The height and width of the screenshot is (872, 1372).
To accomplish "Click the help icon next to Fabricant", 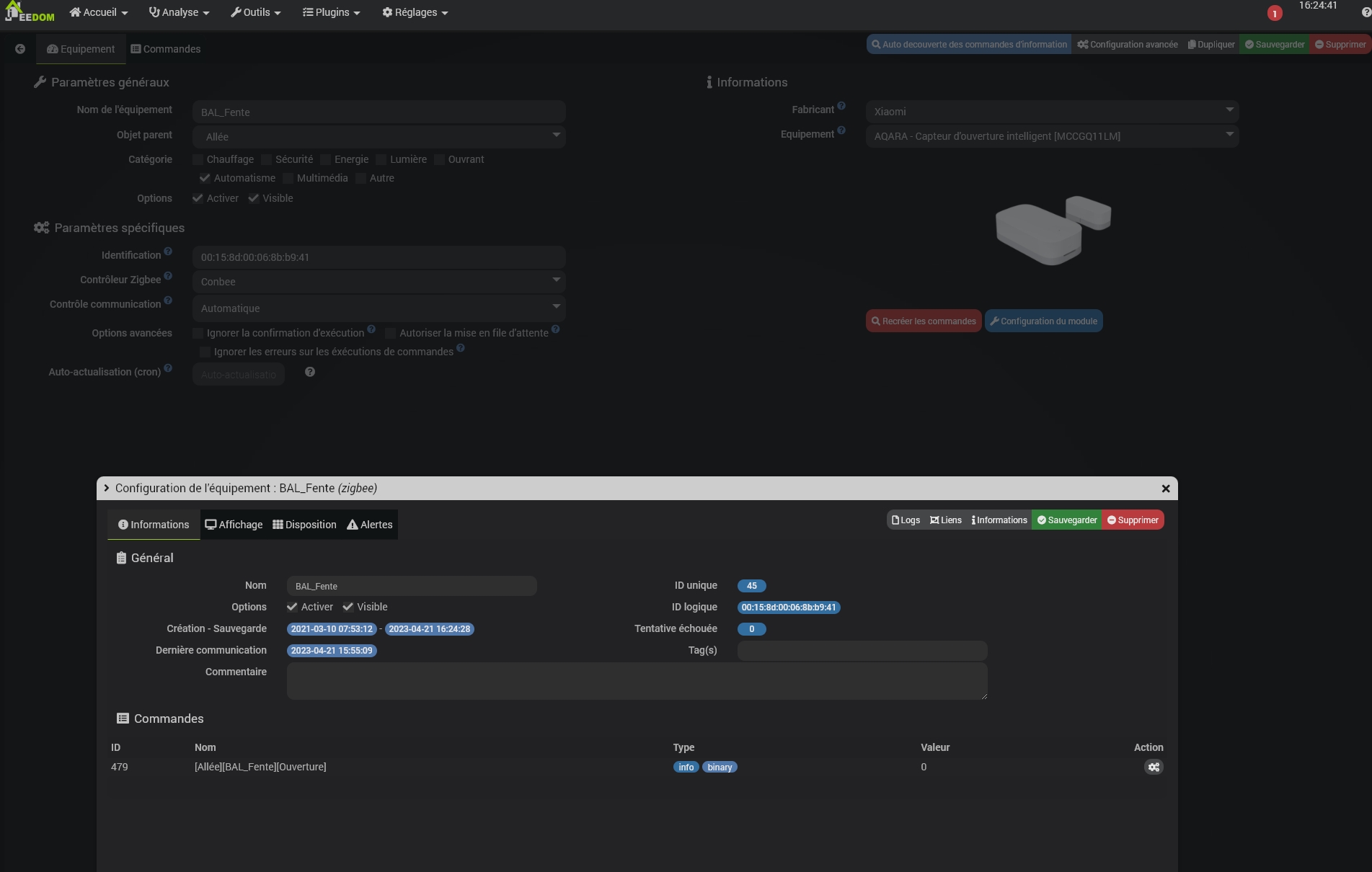I will click(841, 106).
